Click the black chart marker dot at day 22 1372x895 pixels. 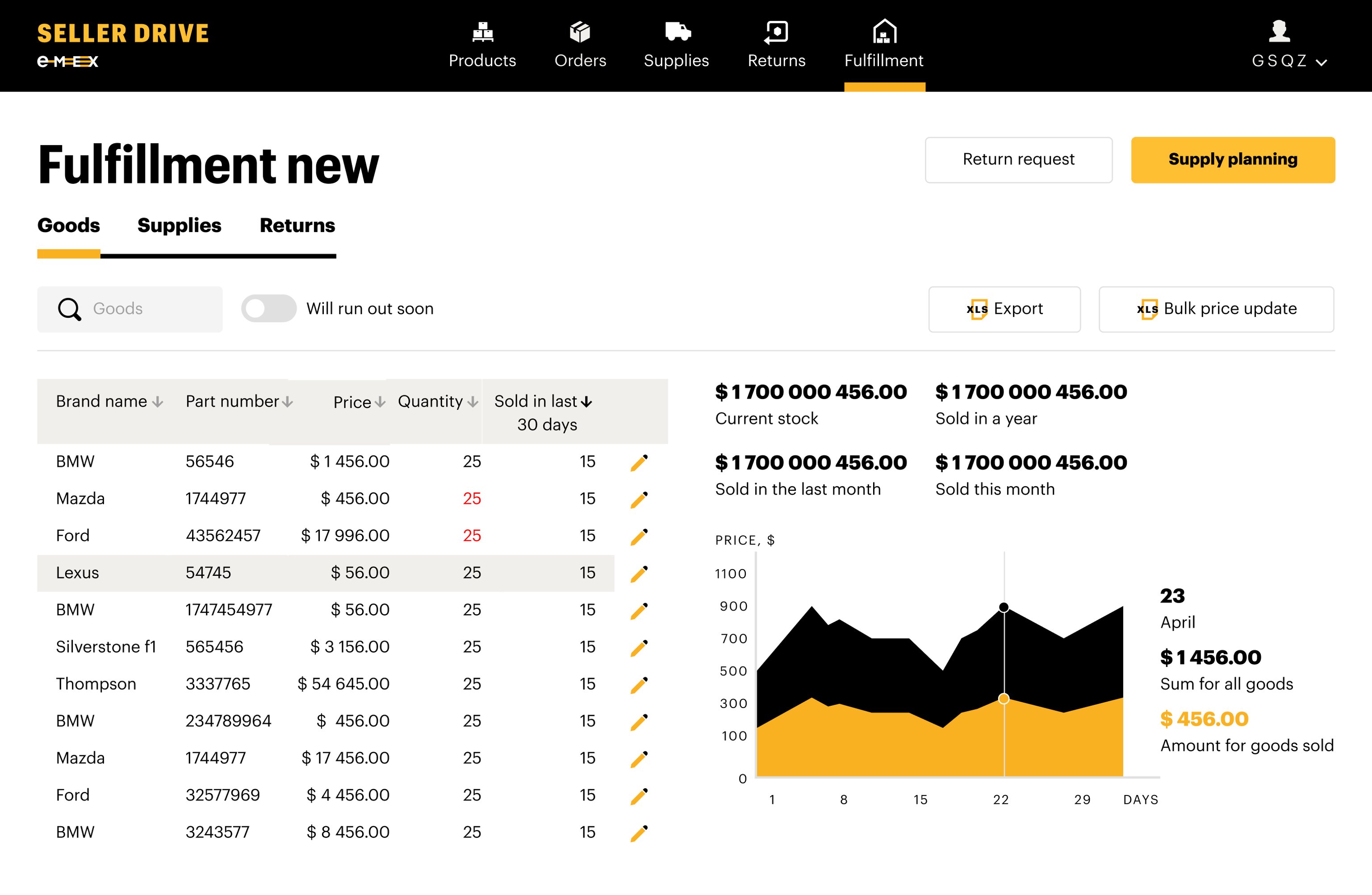(x=1004, y=608)
